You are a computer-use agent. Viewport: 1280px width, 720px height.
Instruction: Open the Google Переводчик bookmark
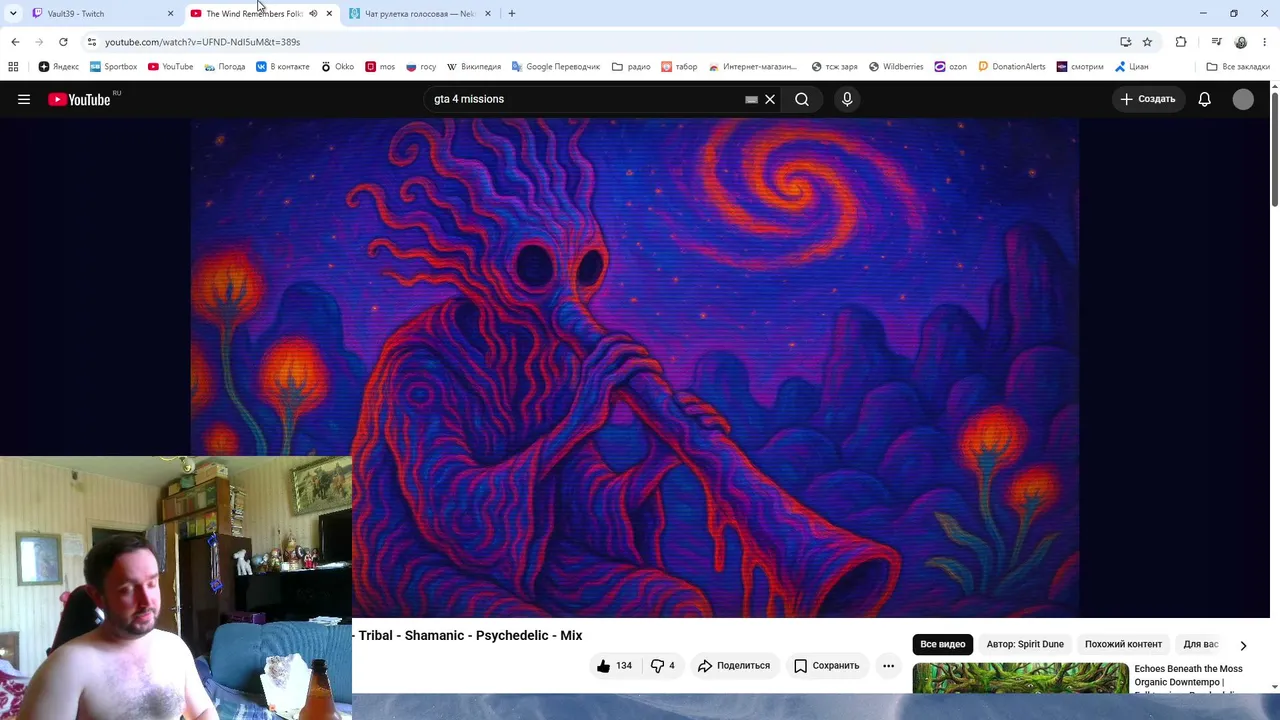556,67
